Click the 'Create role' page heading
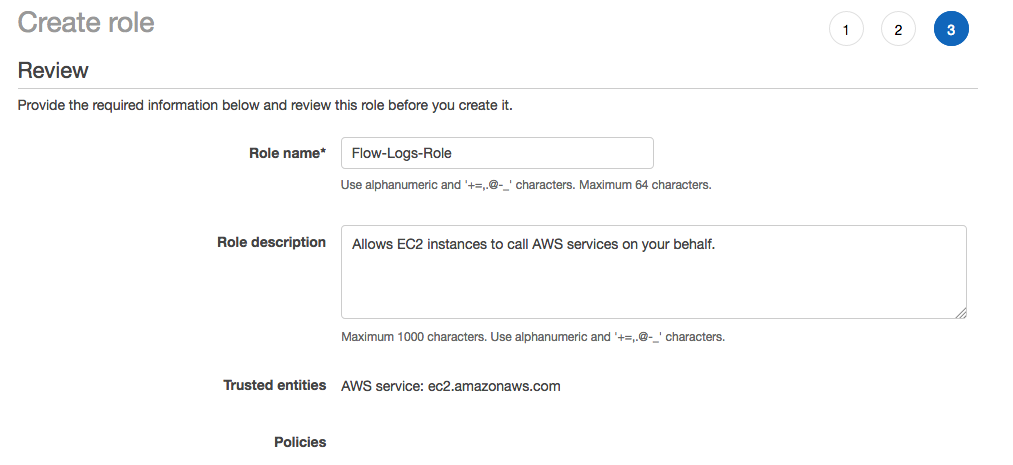 (86, 23)
